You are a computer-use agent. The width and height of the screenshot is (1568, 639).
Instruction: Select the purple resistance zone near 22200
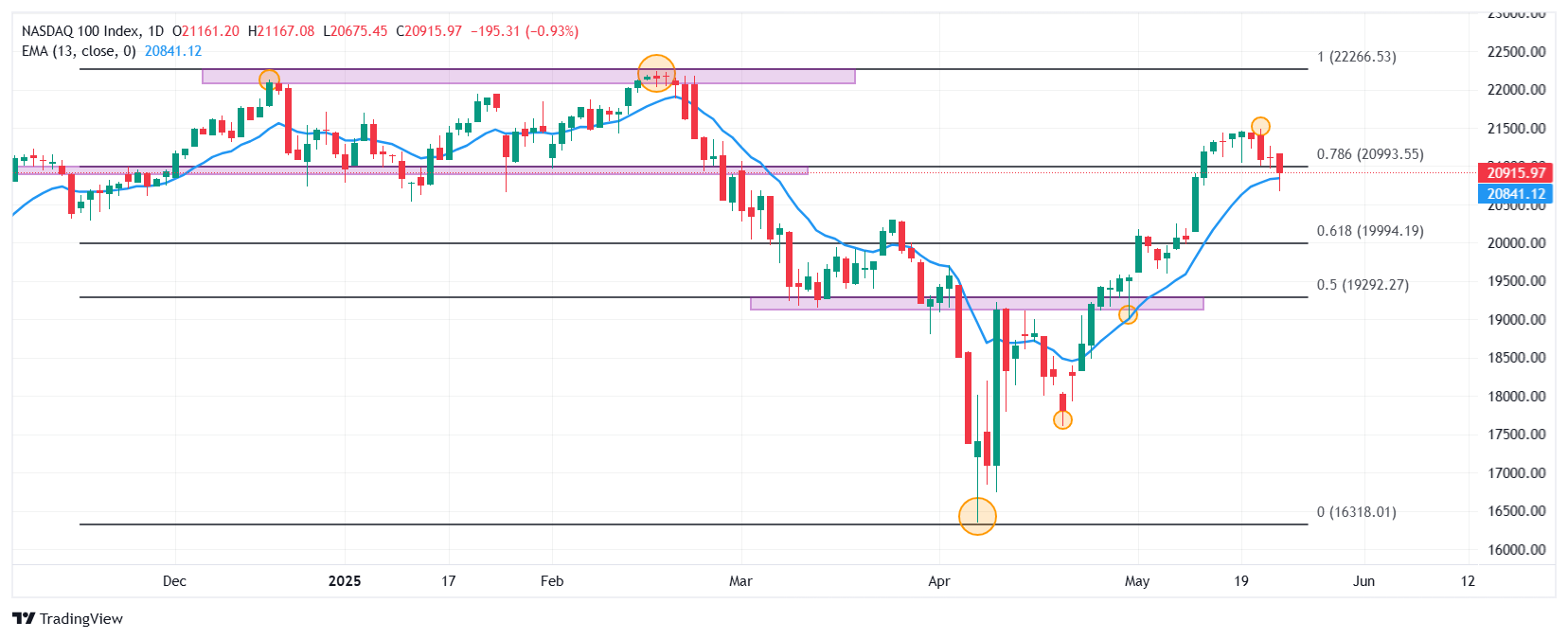coord(528,77)
